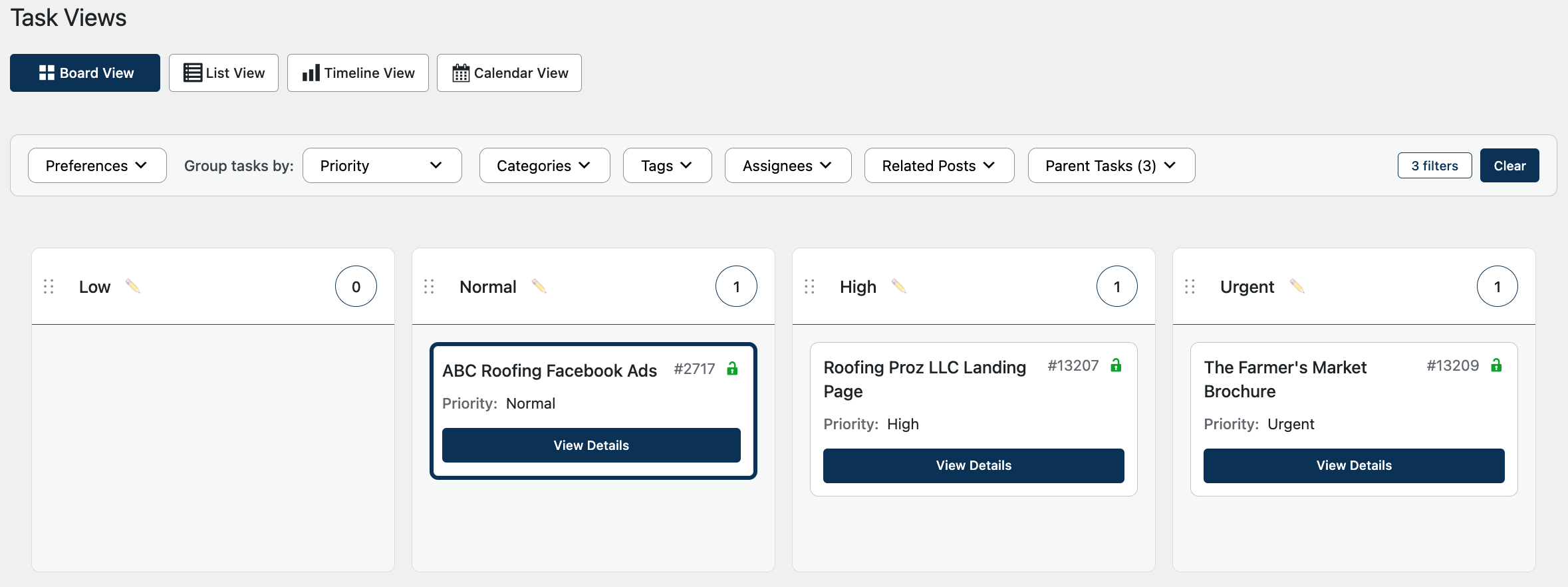Click the pencil icon next to High
Image resolution: width=1568 pixels, height=587 pixels.
pyautogui.click(x=899, y=286)
